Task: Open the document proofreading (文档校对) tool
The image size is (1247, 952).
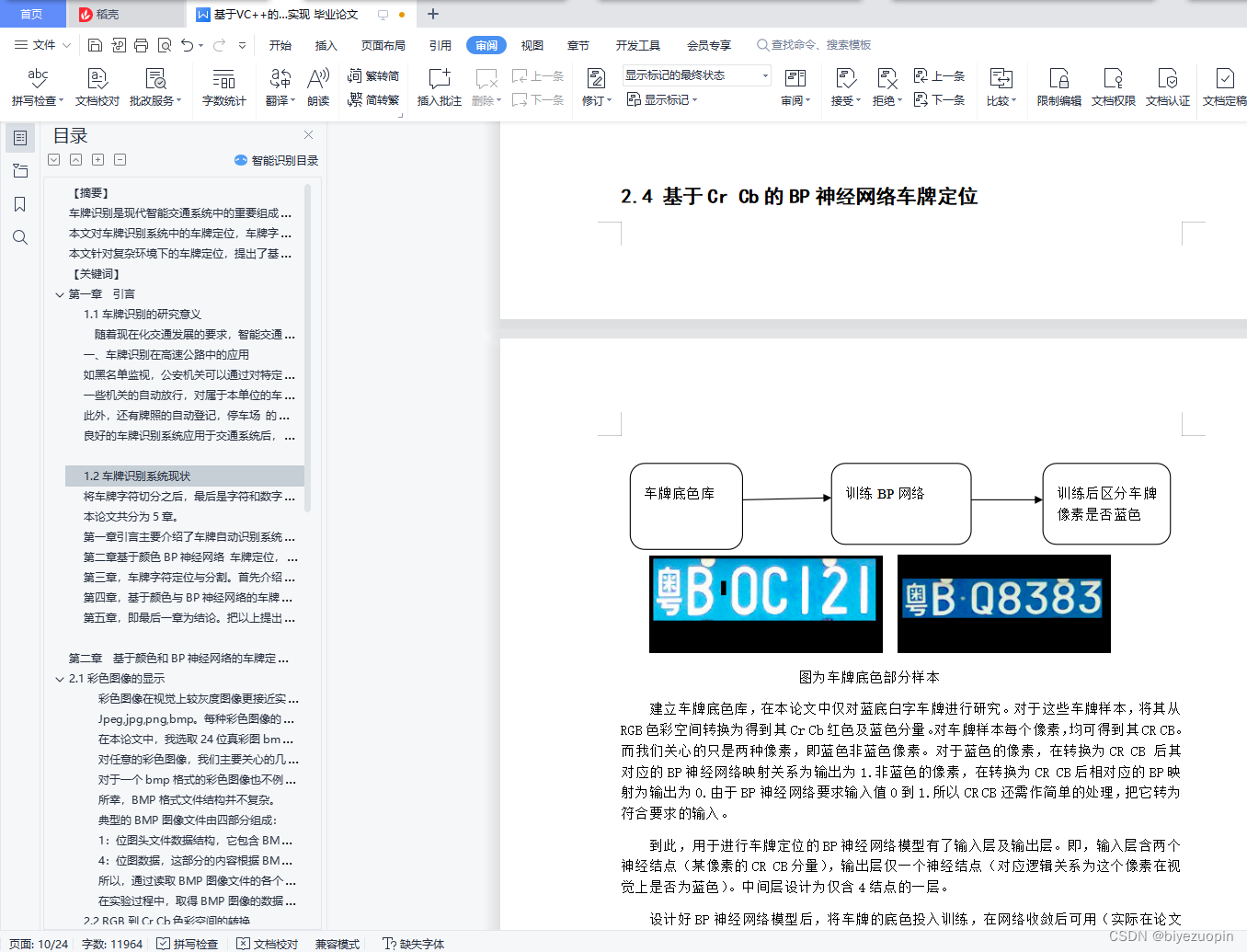Action: 97,87
